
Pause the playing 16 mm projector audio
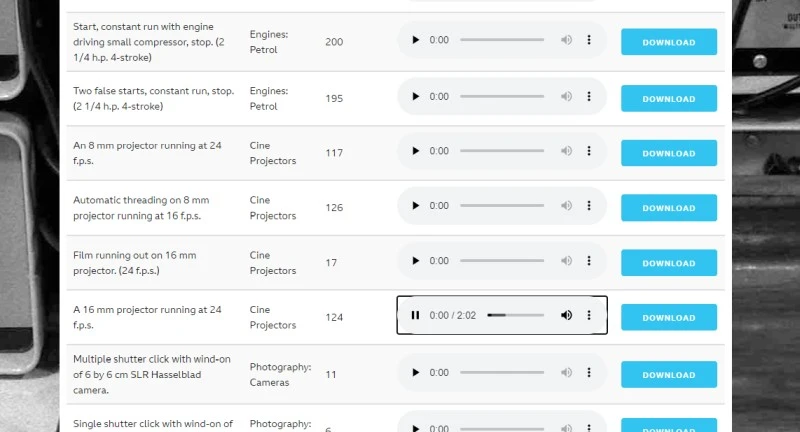(415, 315)
